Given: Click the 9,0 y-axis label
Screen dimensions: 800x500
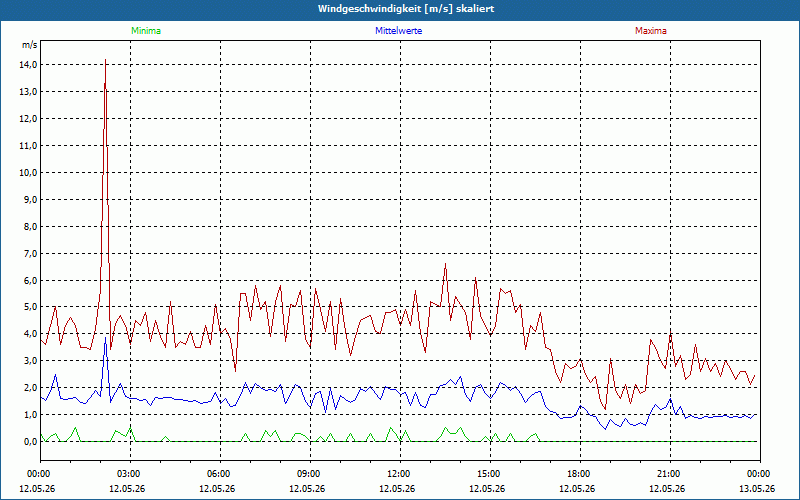Looking at the screenshot, I should click(x=31, y=199).
